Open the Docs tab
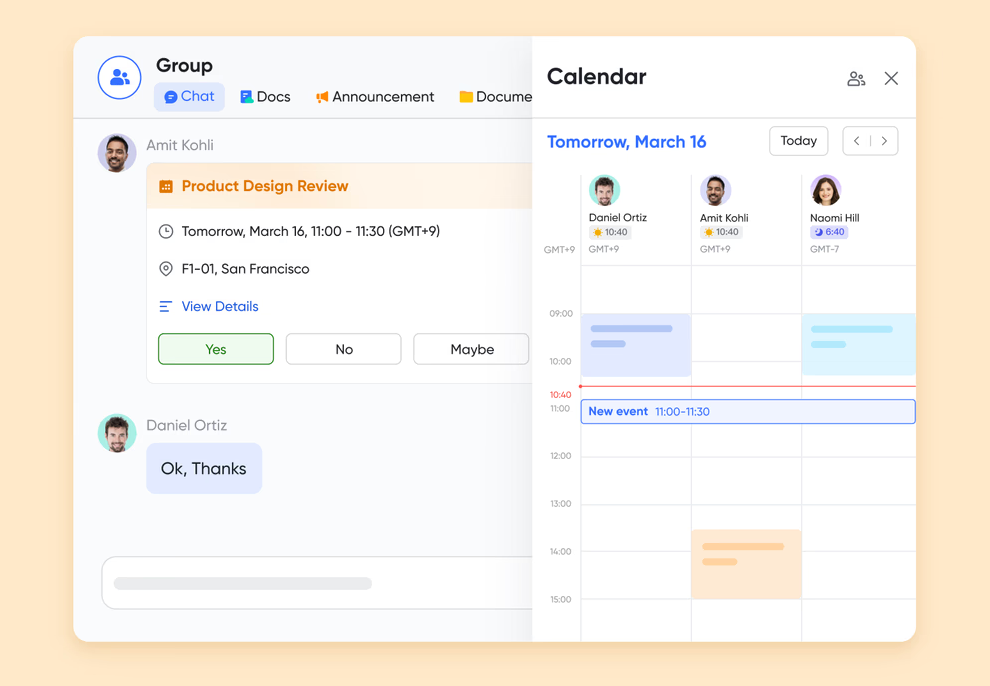The width and height of the screenshot is (990, 686). pyautogui.click(x=265, y=97)
